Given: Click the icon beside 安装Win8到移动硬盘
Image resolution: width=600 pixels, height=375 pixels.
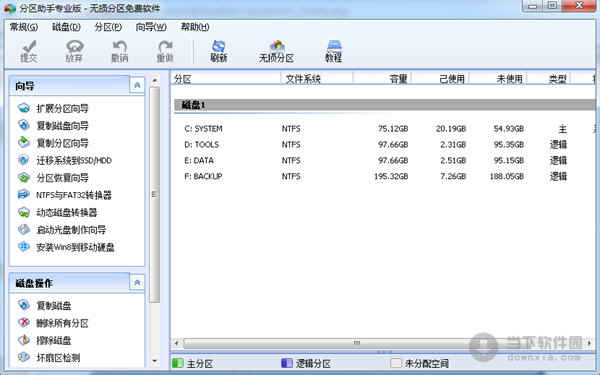Looking at the screenshot, I should [24, 247].
